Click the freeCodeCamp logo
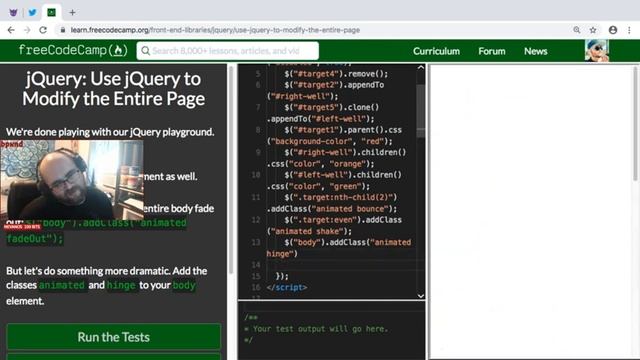 click(x=73, y=50)
